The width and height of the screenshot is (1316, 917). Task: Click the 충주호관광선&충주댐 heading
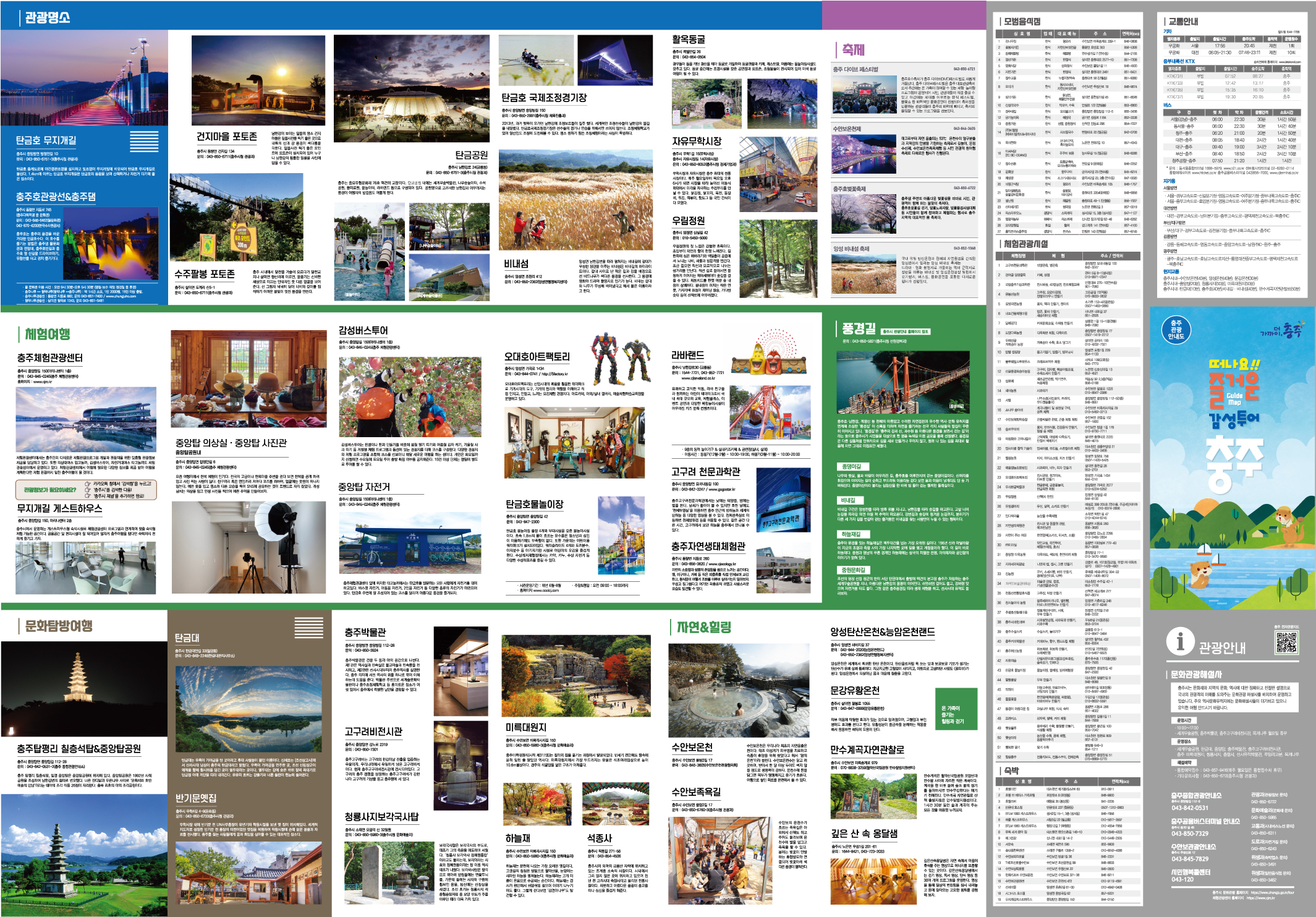[x=56, y=197]
